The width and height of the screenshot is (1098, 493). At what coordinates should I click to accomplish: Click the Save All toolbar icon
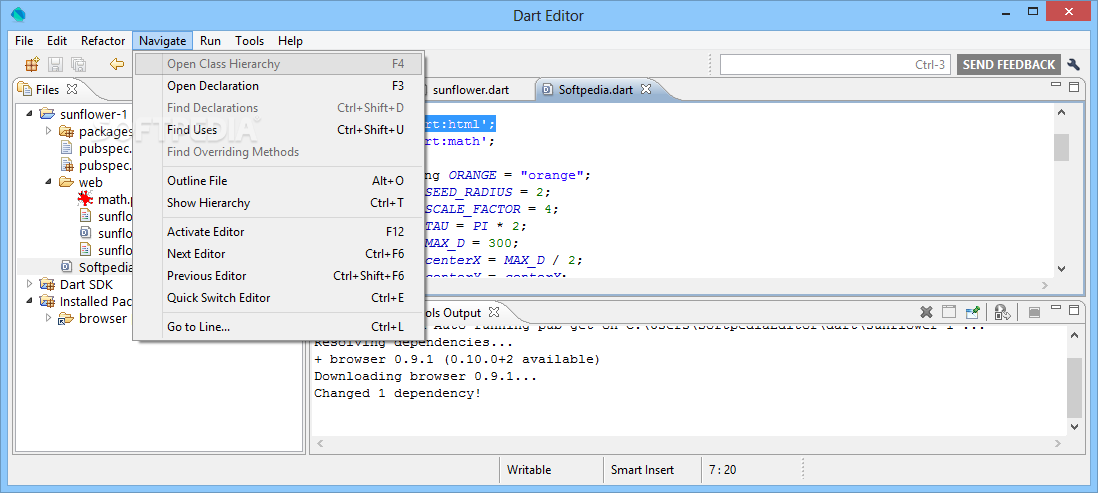tap(78, 65)
